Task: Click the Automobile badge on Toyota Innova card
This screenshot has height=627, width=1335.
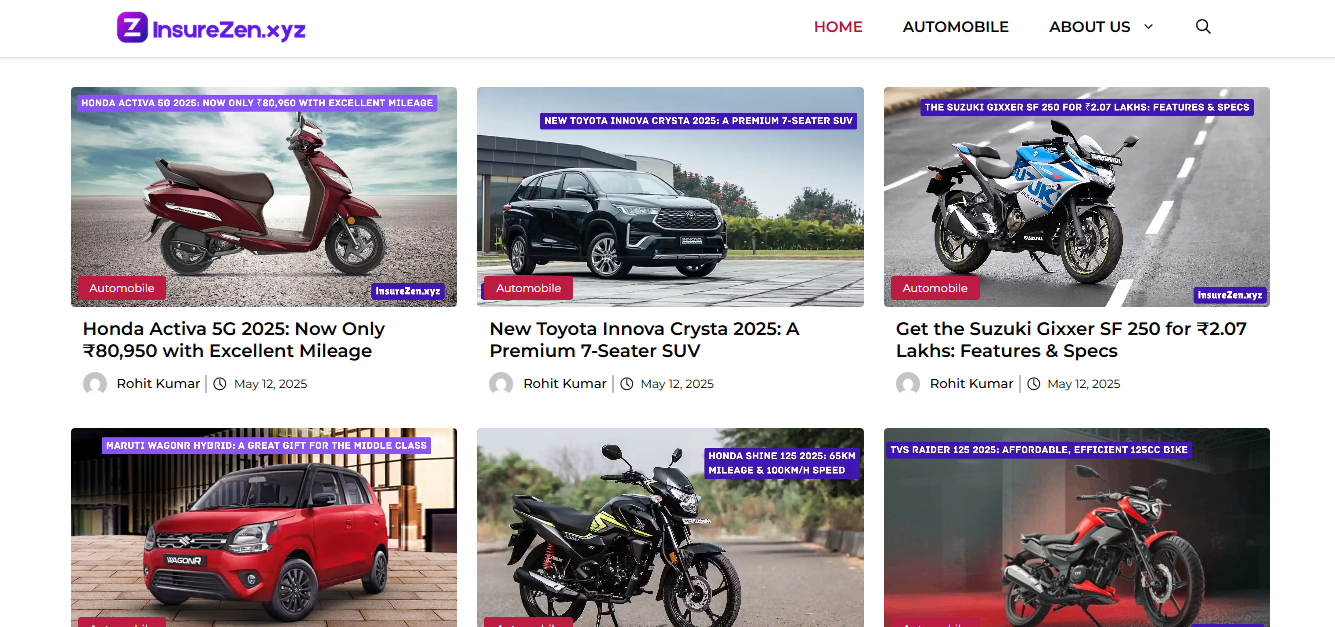Action: [x=528, y=288]
